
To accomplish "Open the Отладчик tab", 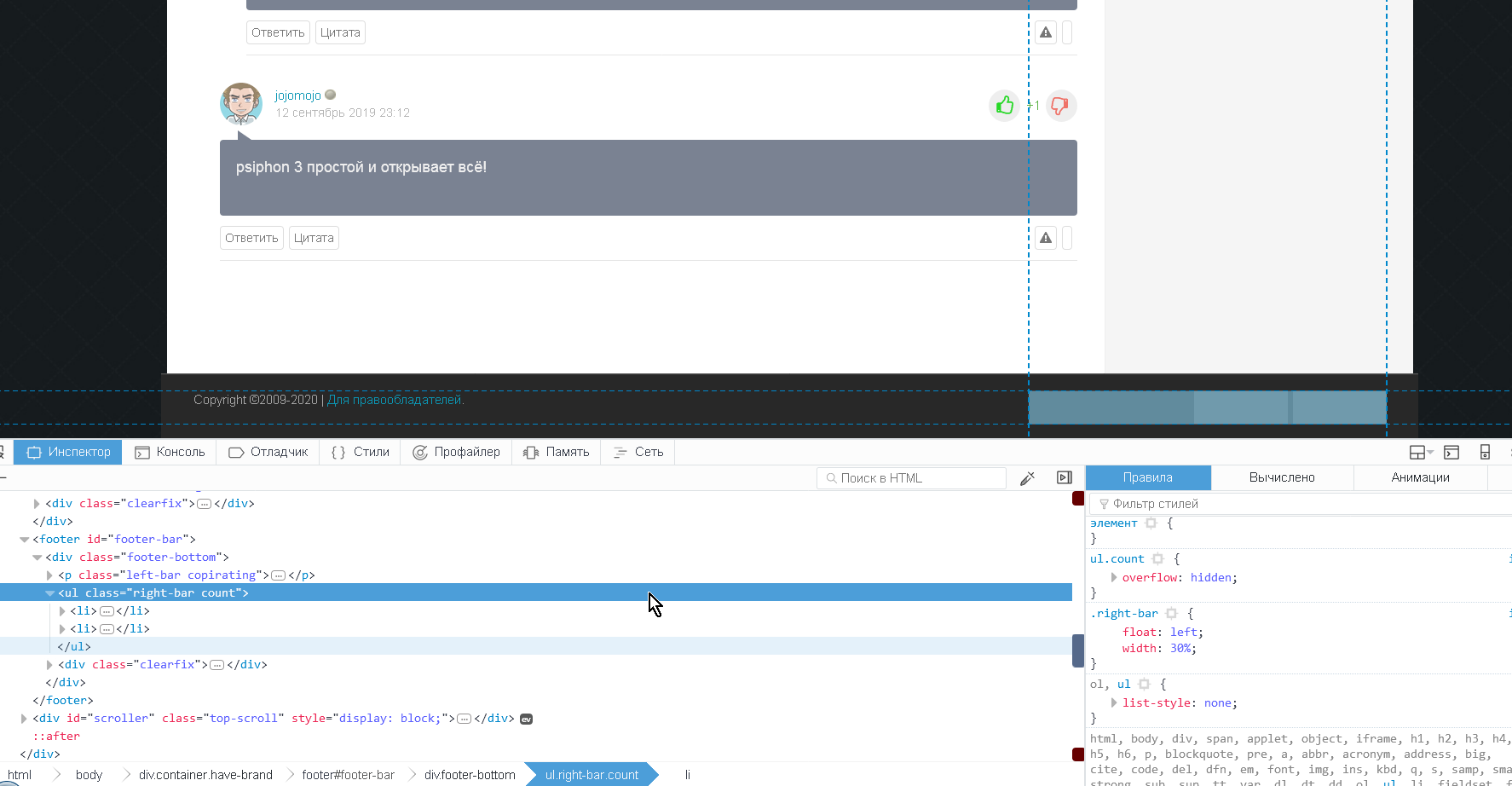I will pos(268,452).
